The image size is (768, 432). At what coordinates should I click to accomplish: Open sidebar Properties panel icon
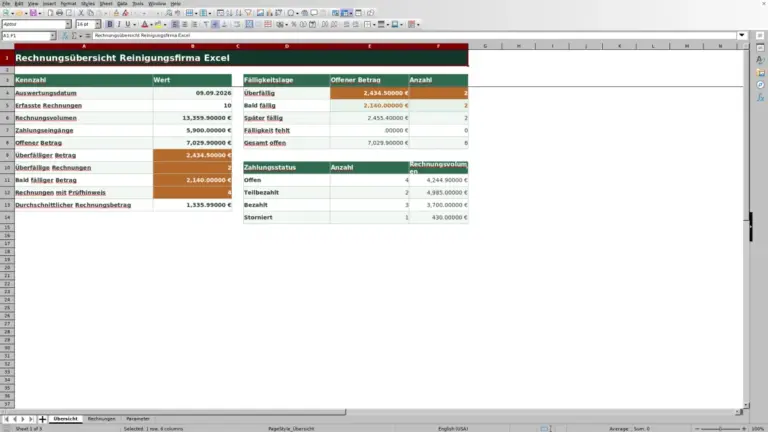pos(760,48)
